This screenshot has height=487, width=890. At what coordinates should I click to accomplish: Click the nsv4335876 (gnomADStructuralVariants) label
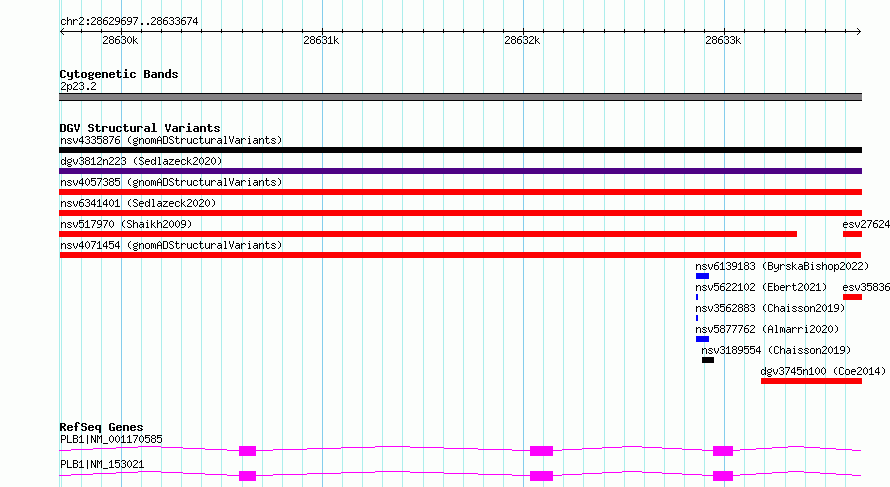click(171, 140)
